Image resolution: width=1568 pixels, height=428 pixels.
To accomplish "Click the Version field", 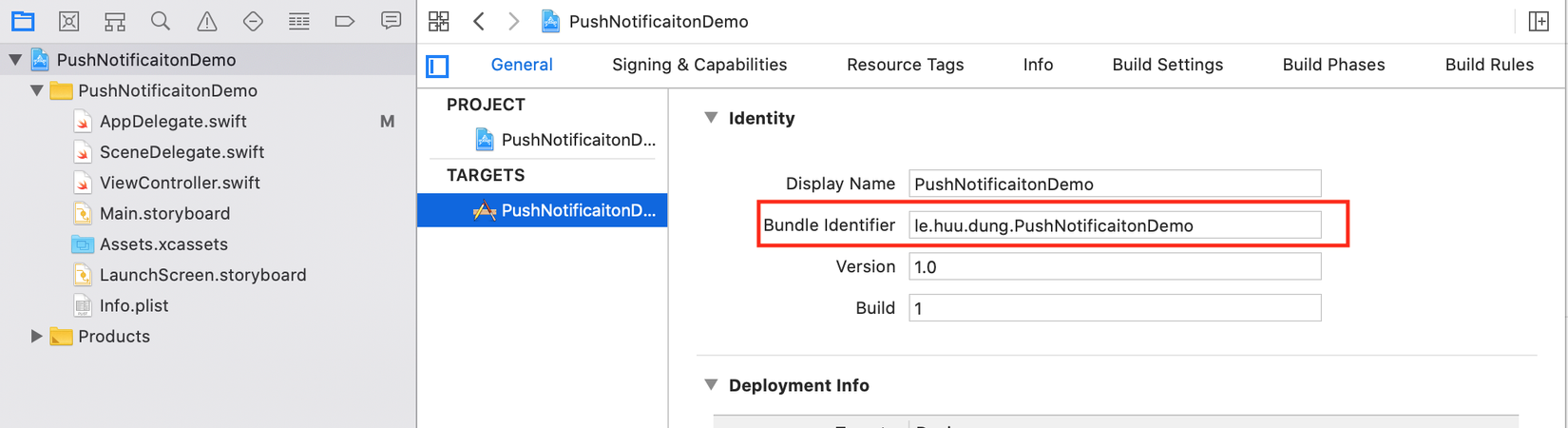I will 1115,266.
